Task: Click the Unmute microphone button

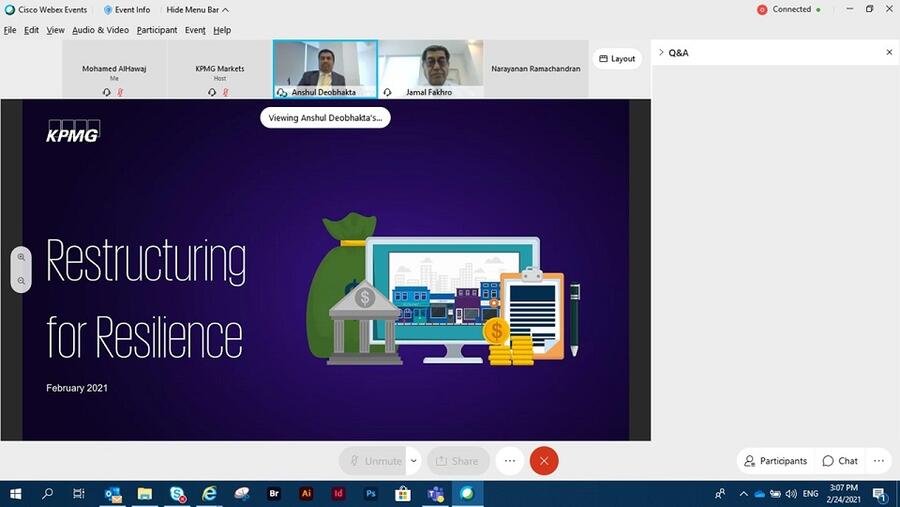Action: coord(373,461)
